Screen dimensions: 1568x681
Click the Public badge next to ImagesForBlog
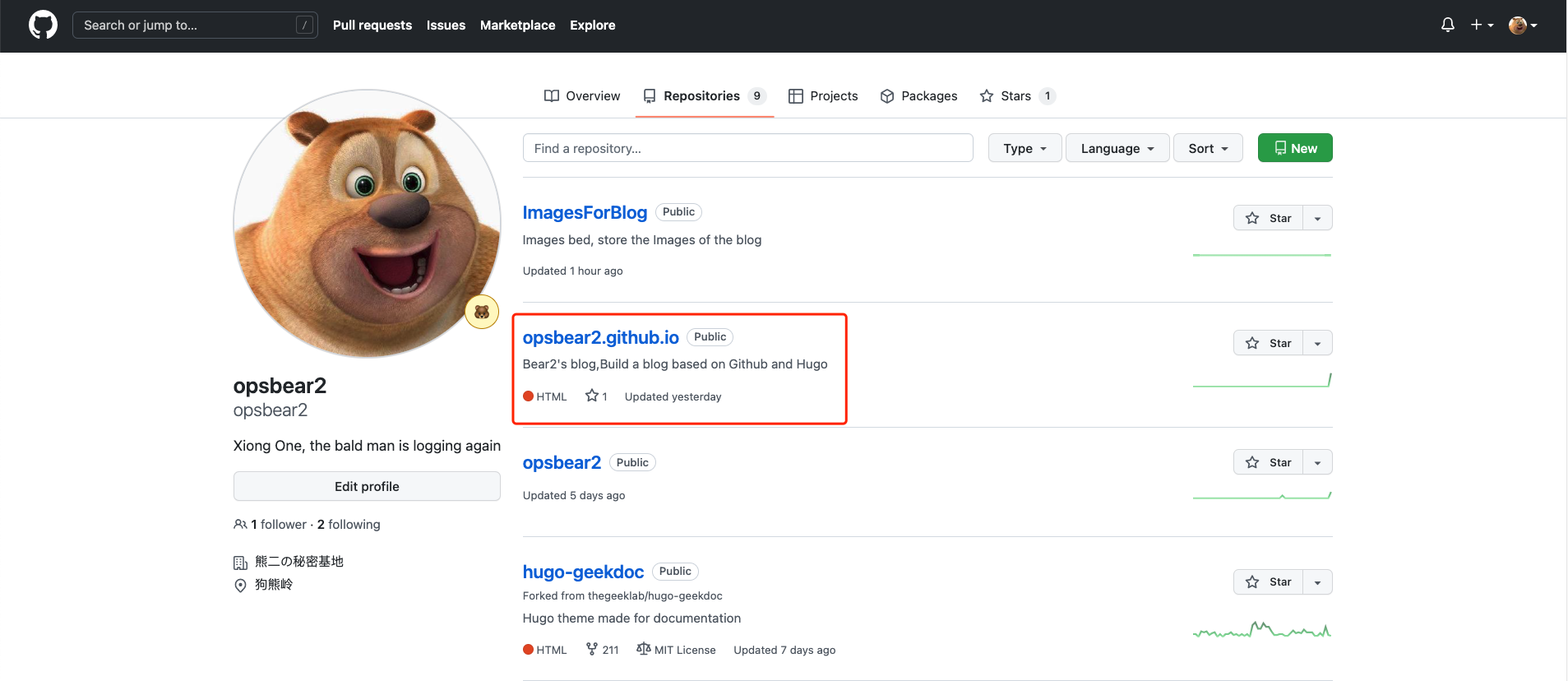tap(678, 212)
